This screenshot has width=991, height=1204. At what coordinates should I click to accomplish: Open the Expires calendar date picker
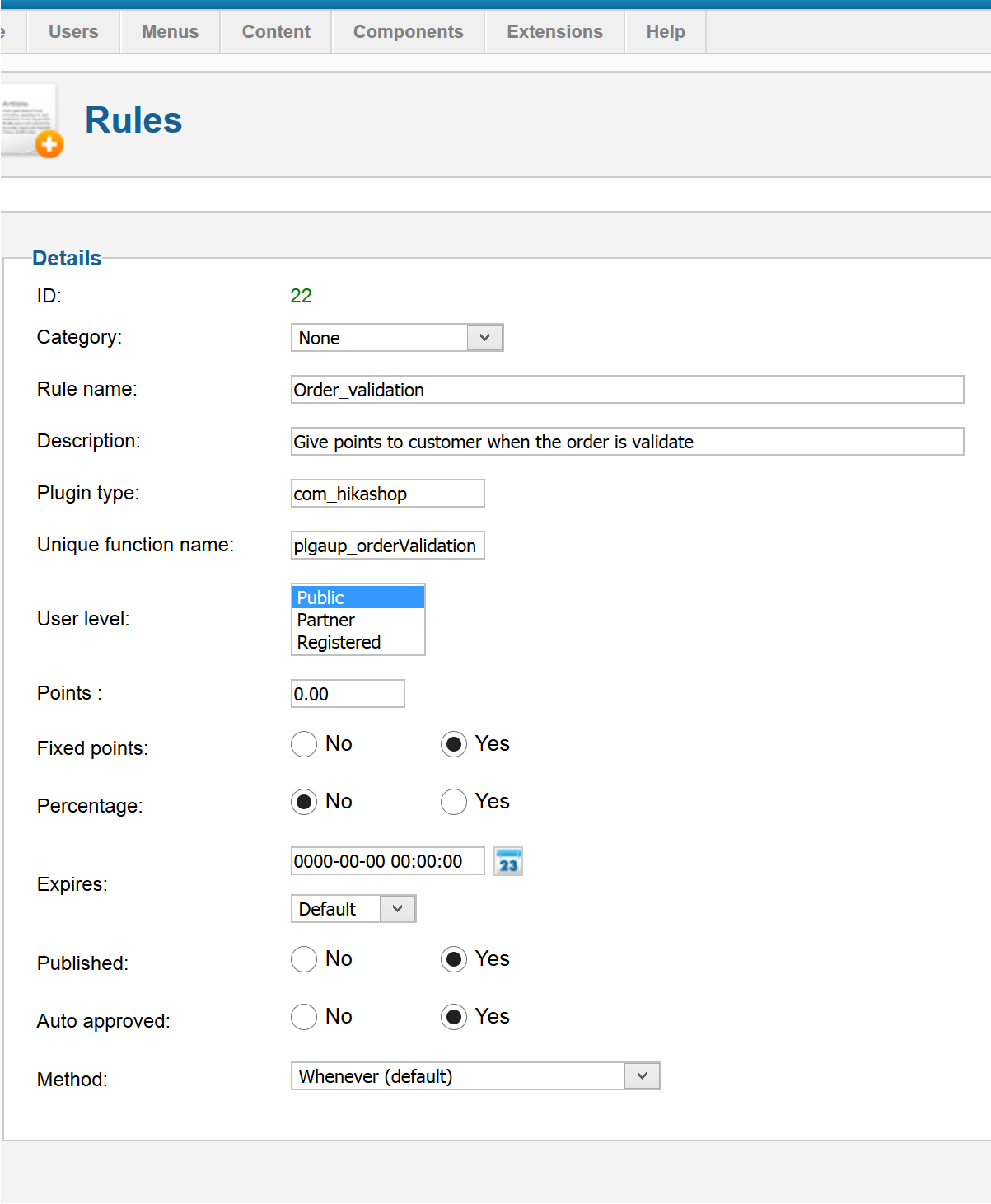click(x=508, y=862)
